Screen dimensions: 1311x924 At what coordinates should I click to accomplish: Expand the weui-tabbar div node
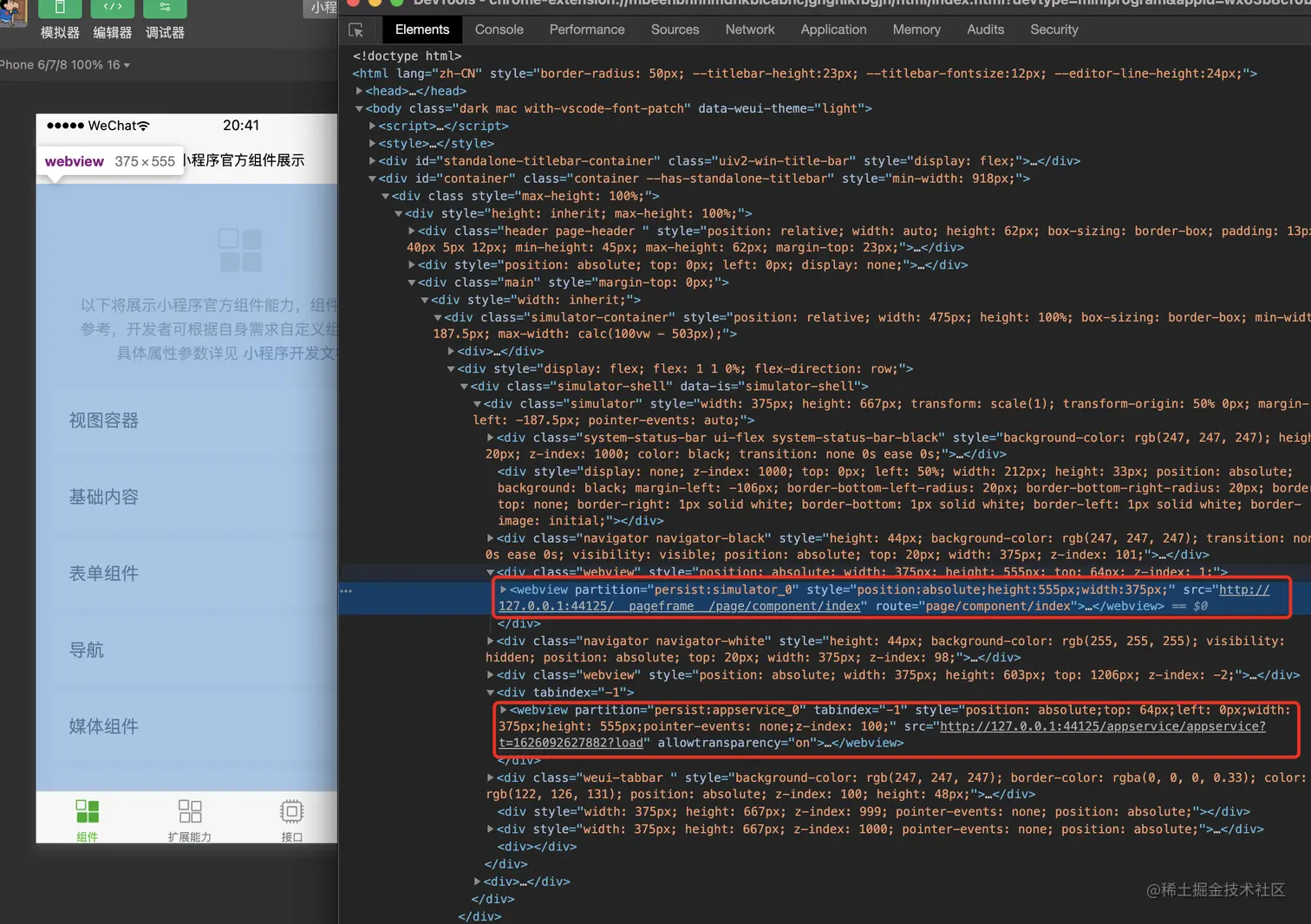490,778
